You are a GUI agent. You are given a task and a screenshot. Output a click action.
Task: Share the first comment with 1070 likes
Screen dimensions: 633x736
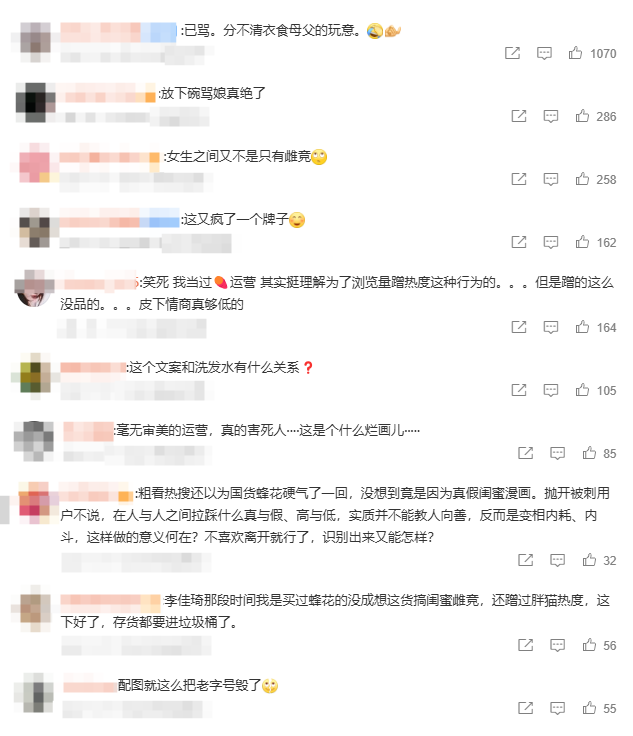click(512, 53)
